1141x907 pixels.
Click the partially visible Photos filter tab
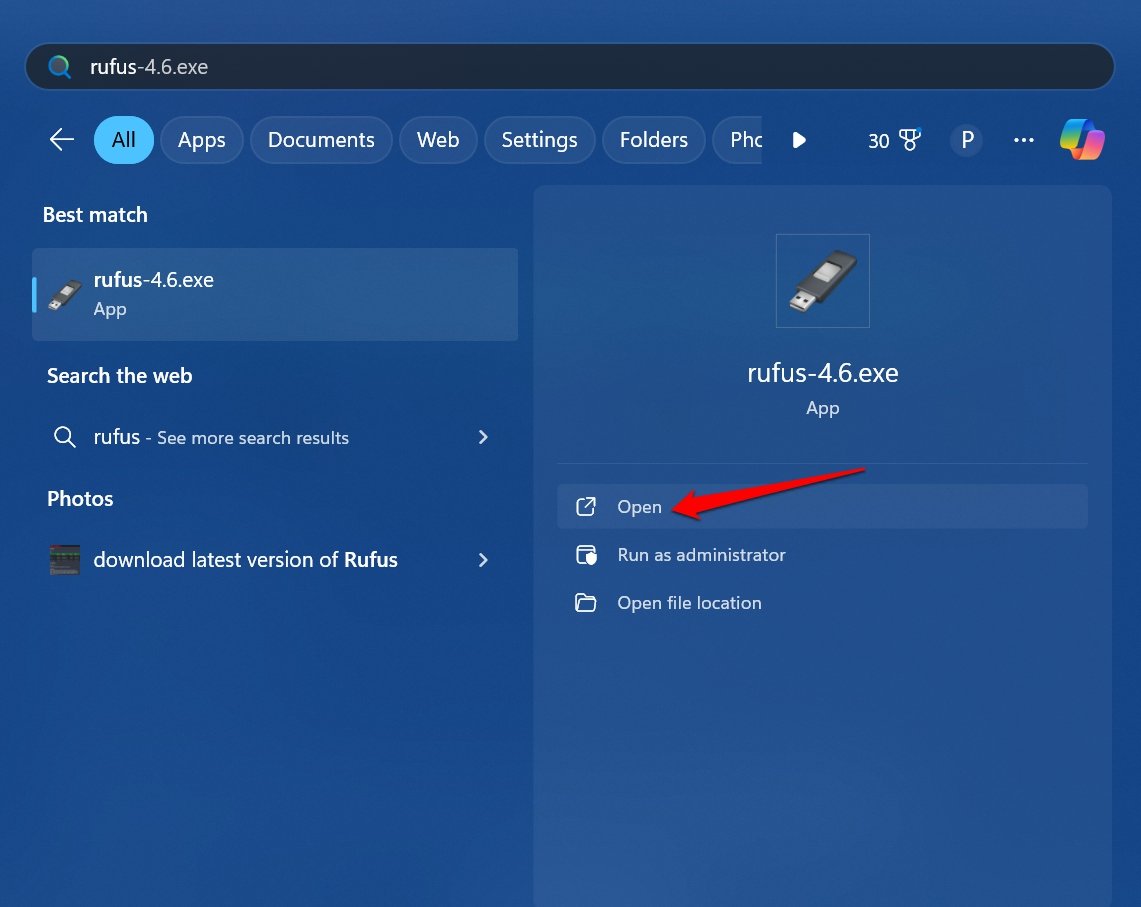point(737,140)
